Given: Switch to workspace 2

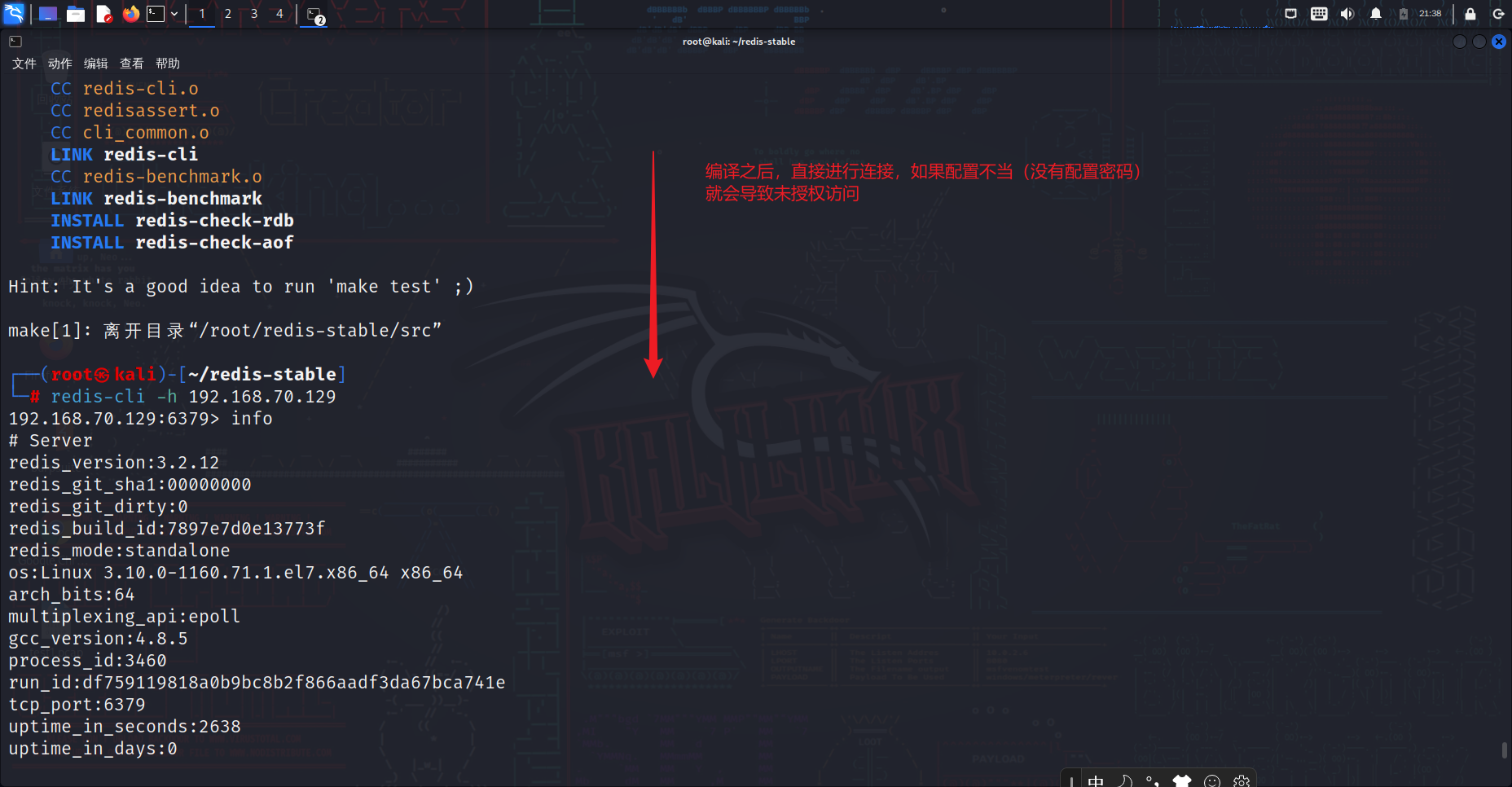Looking at the screenshot, I should pos(227,14).
